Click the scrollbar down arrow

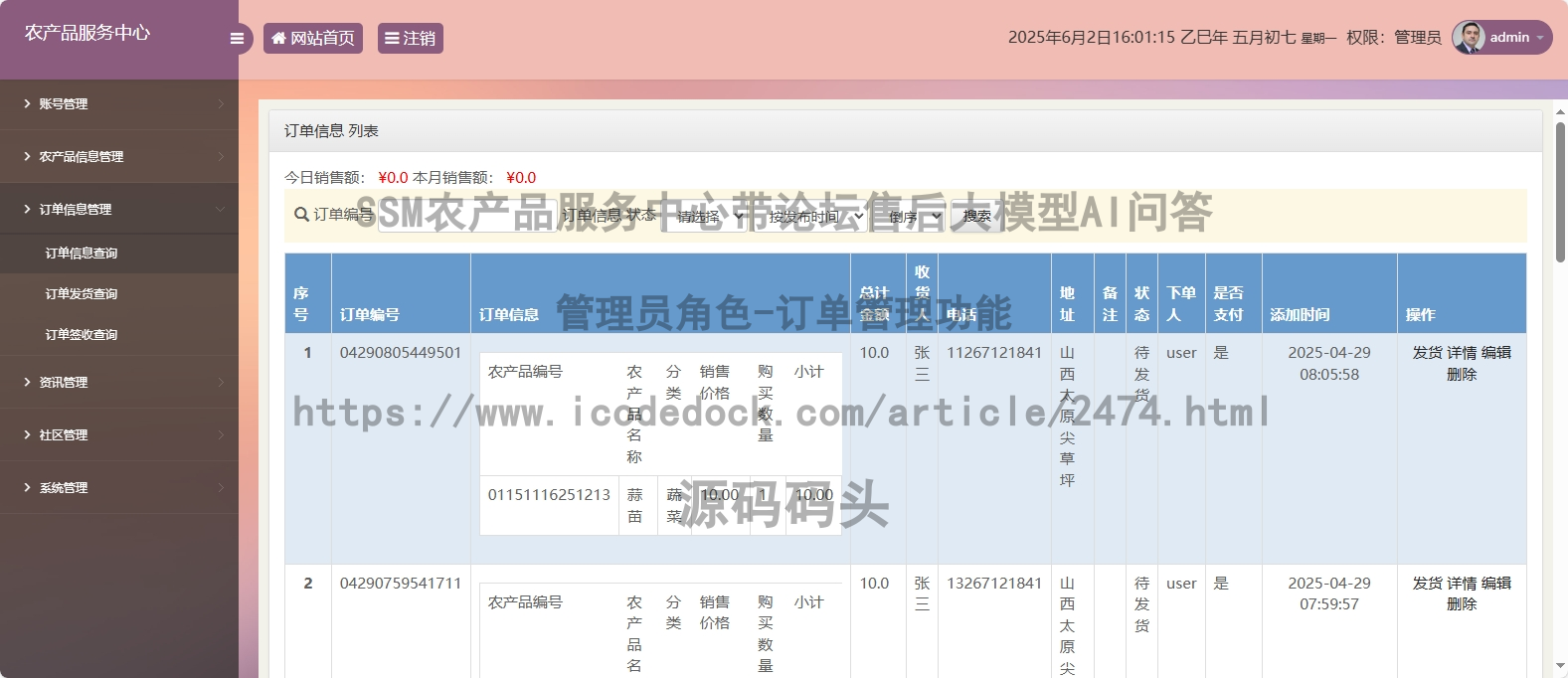(x=1560, y=667)
